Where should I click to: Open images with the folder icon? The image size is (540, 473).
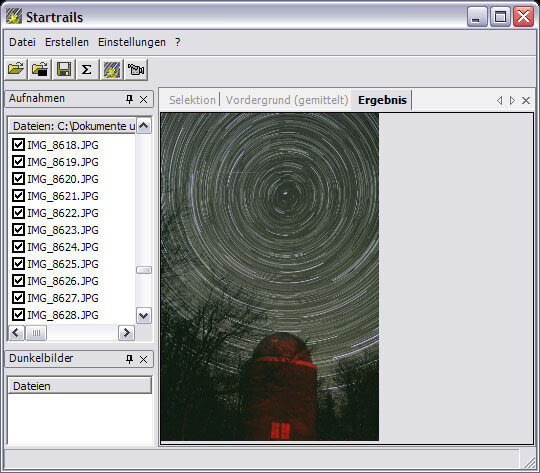16,70
